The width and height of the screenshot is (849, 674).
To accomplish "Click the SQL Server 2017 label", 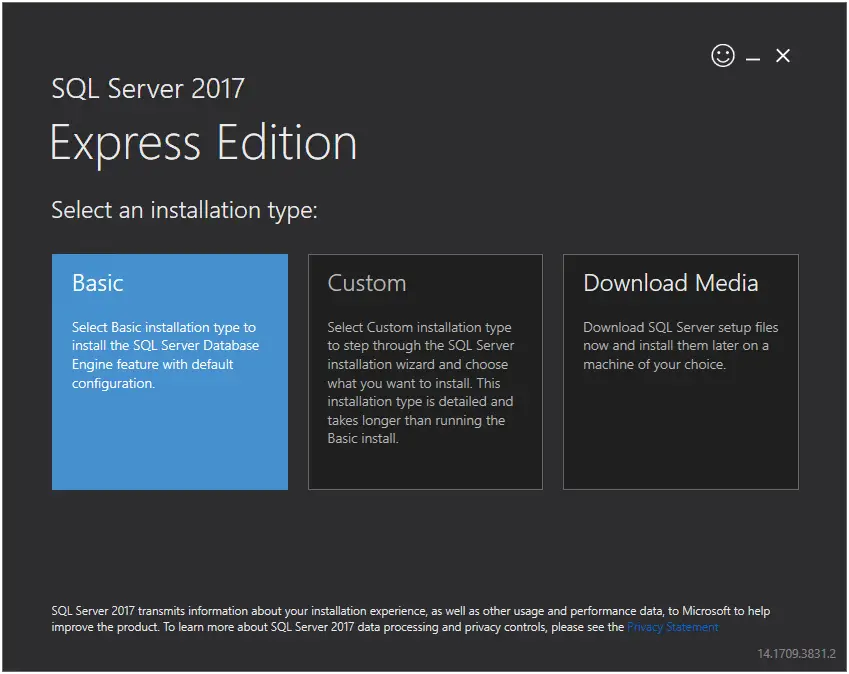I will 147,89.
